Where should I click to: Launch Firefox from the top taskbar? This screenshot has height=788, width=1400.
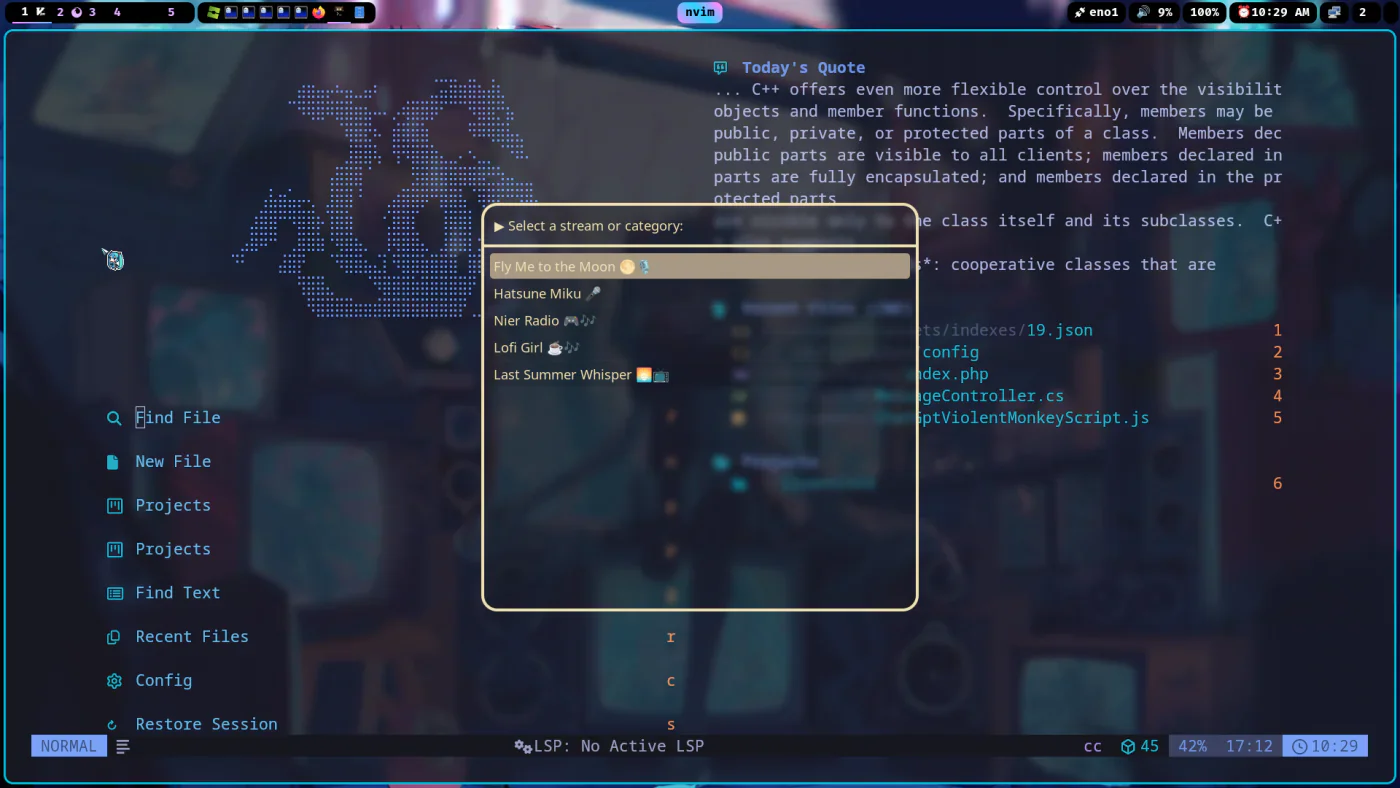tap(319, 12)
